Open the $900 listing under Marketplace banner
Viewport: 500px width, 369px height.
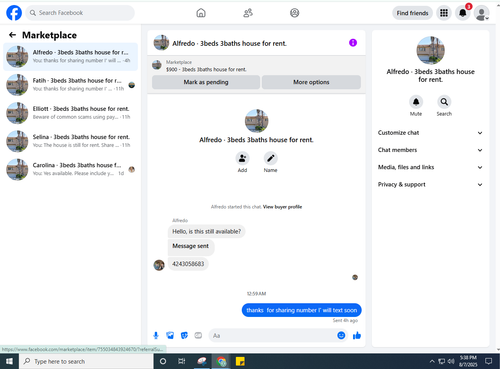pyautogui.click(x=206, y=69)
